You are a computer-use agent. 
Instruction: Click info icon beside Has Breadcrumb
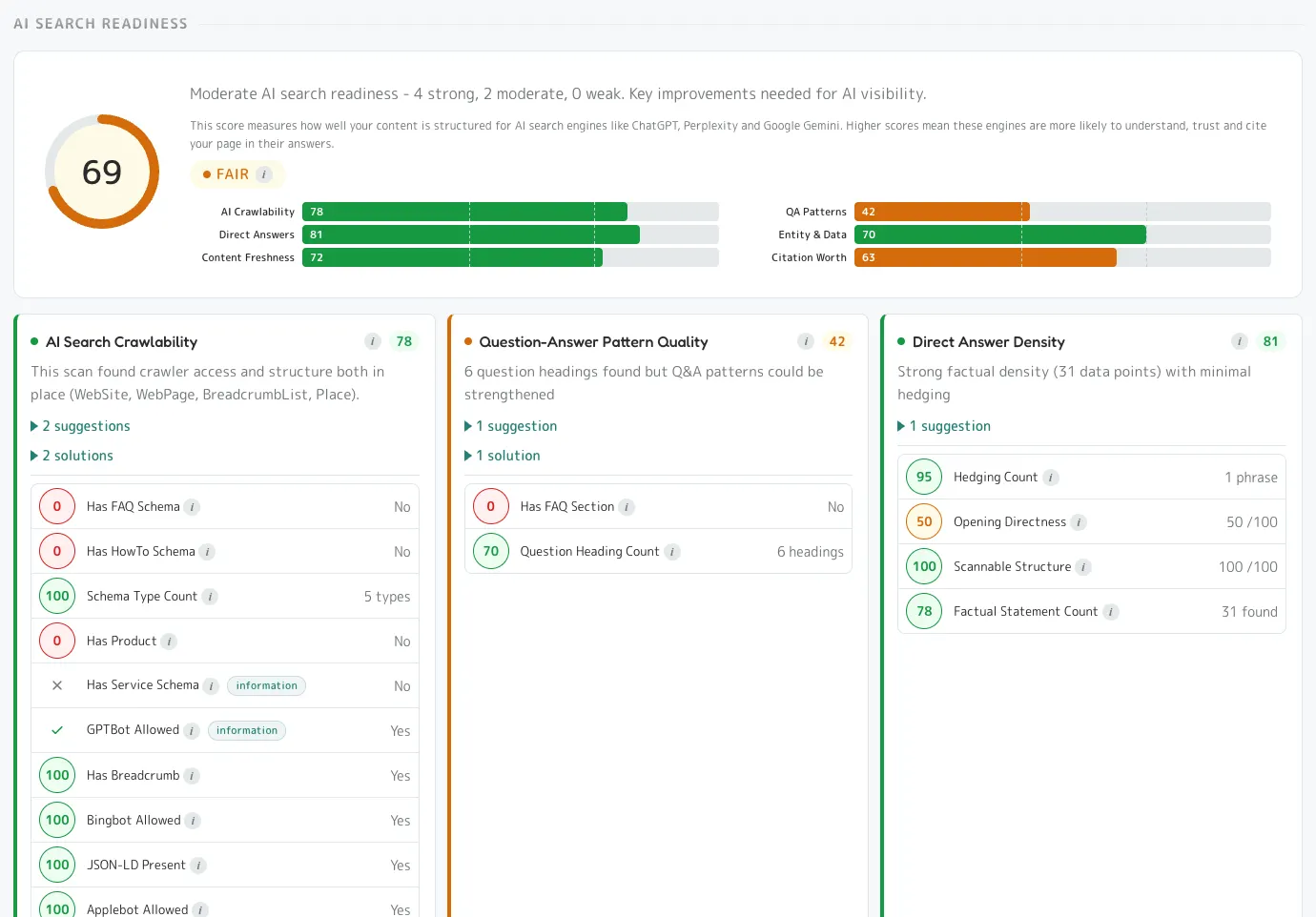coord(192,776)
